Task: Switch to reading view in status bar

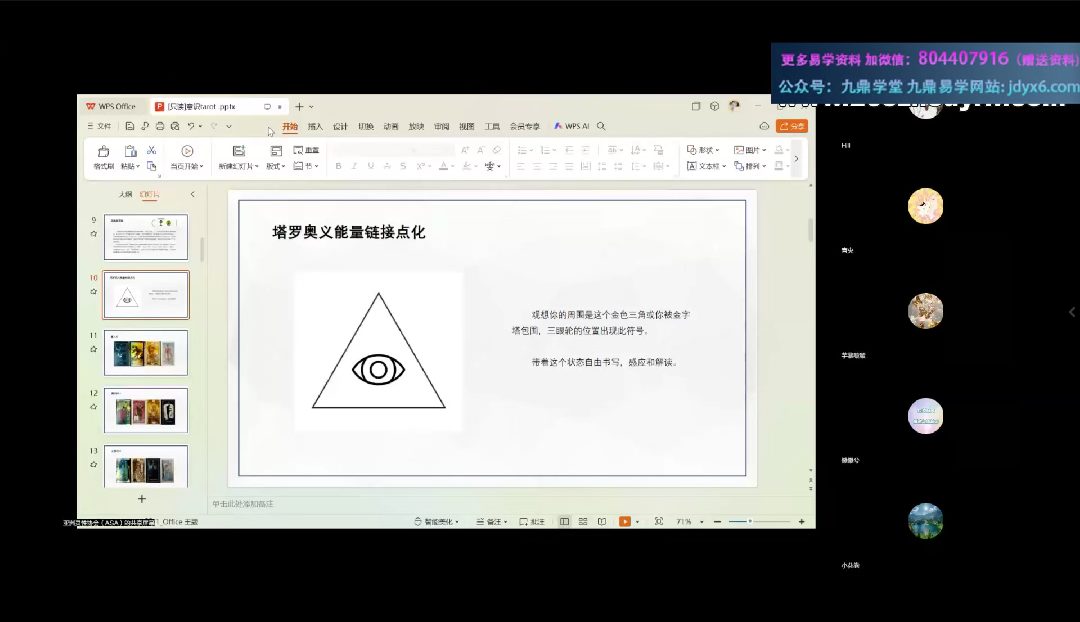Action: 601,521
